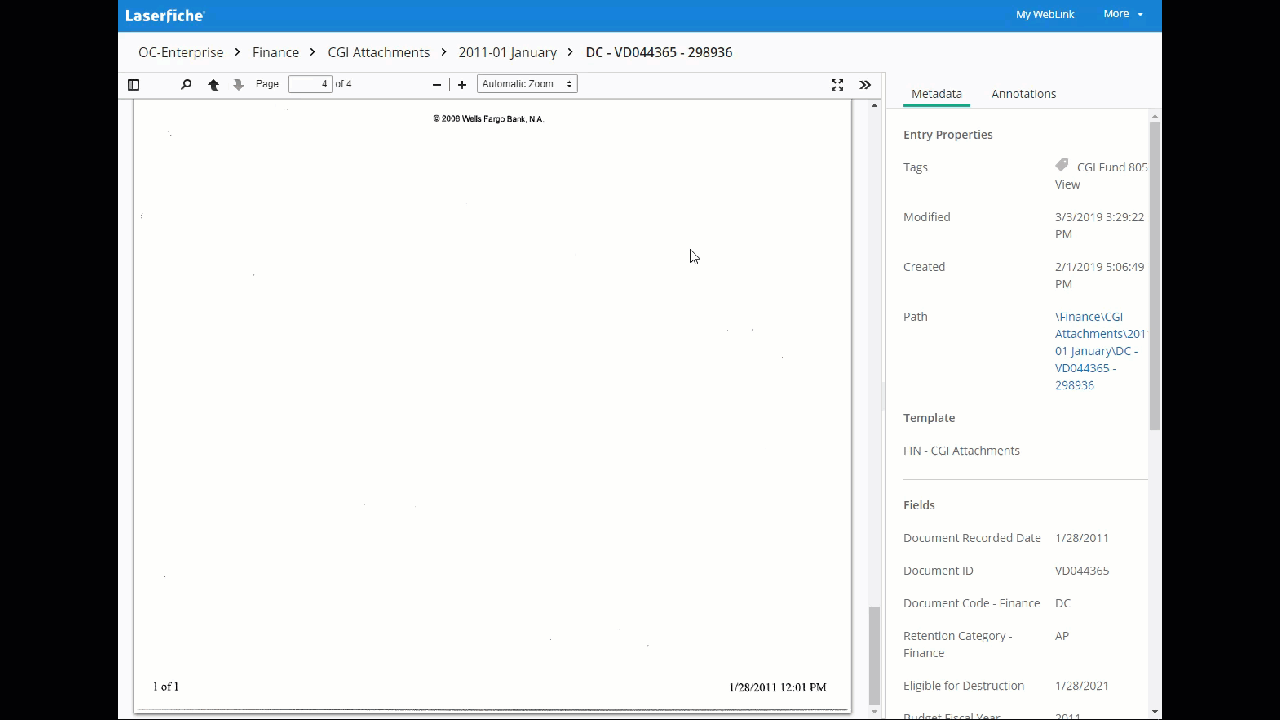The width and height of the screenshot is (1280, 720).
Task: Open the Automatic Zoom dropdown
Action: coord(527,84)
